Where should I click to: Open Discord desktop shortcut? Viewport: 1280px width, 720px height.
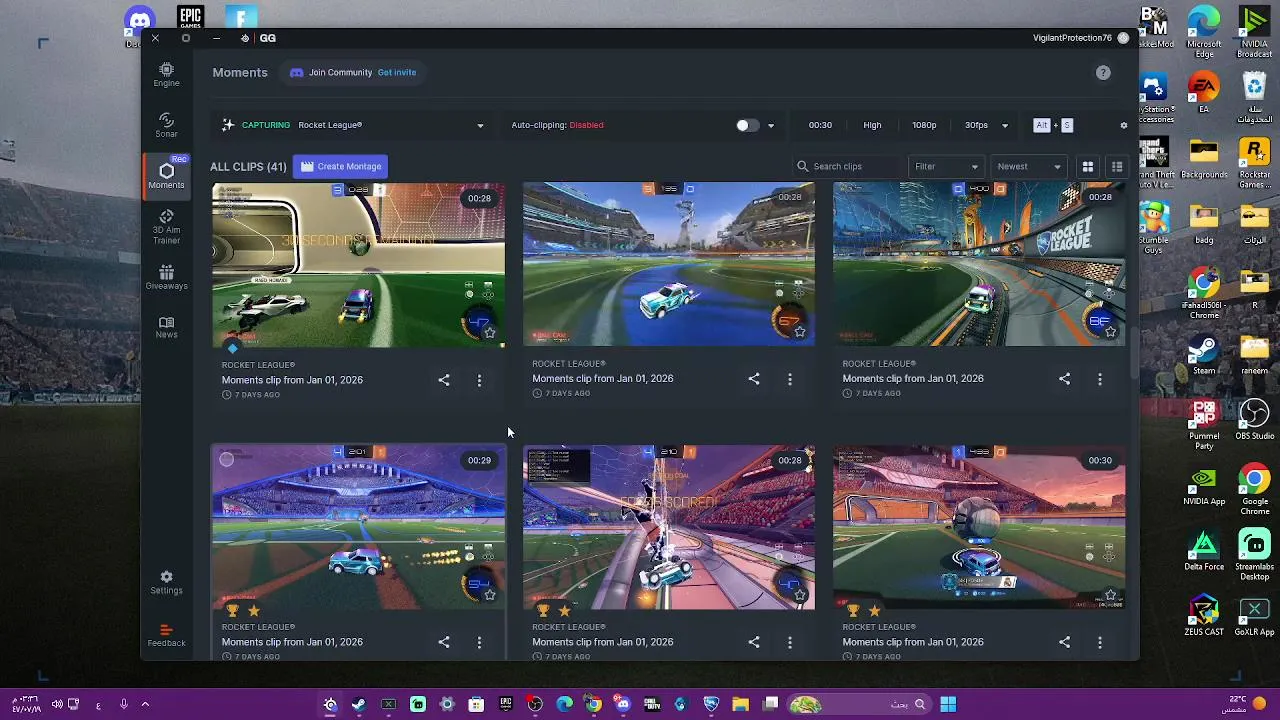(139, 24)
